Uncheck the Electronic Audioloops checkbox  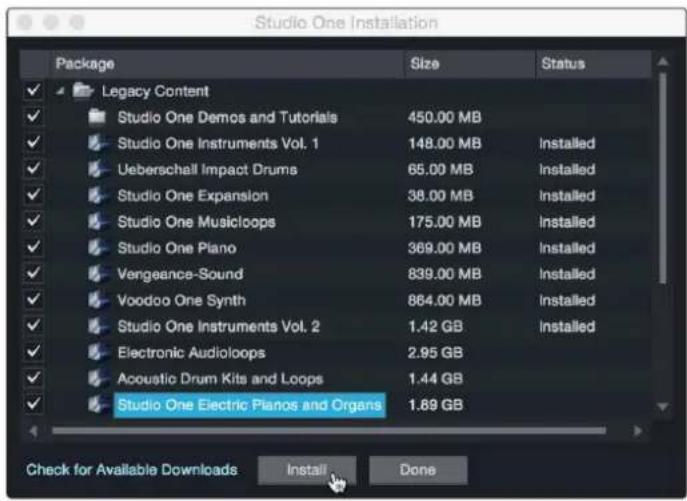(33, 352)
